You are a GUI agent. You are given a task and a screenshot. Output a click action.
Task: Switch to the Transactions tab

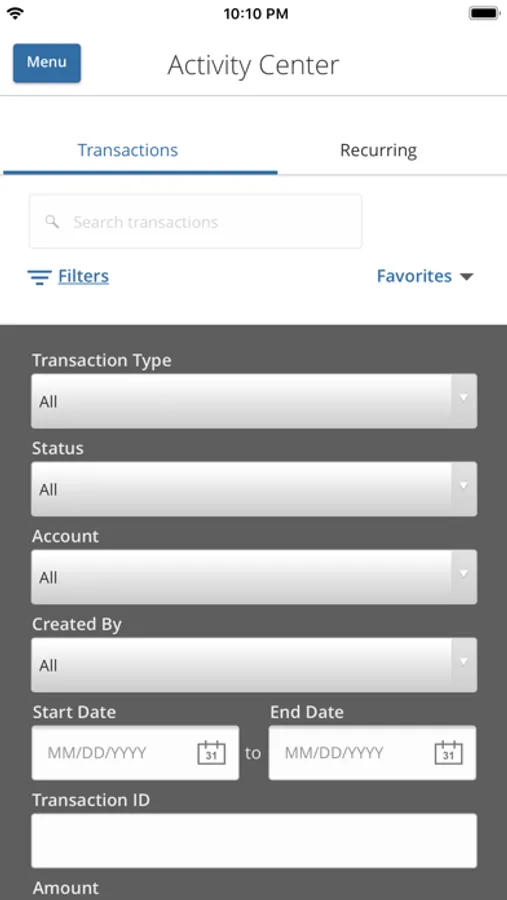[128, 150]
